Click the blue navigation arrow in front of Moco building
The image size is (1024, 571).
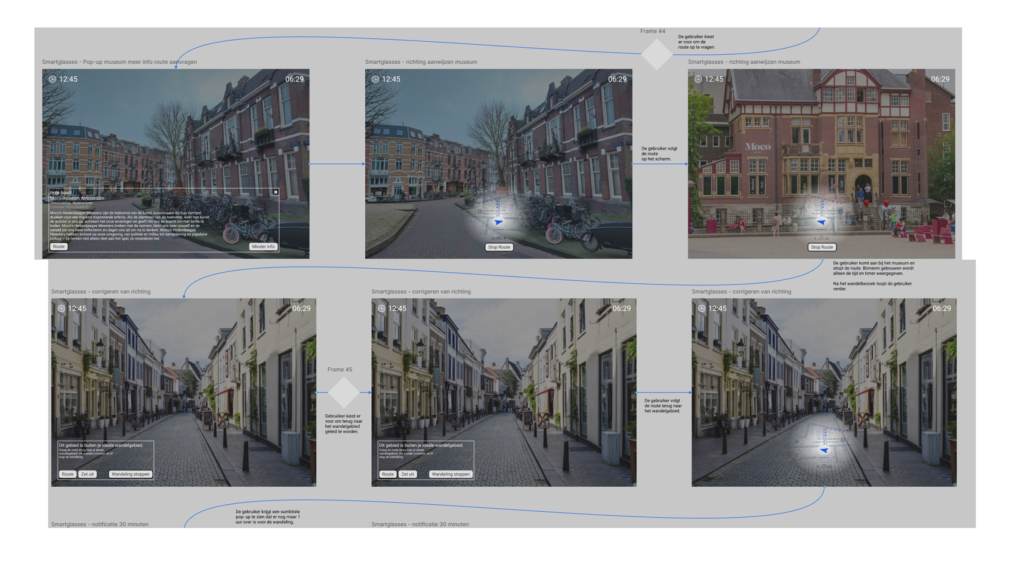tap(821, 223)
